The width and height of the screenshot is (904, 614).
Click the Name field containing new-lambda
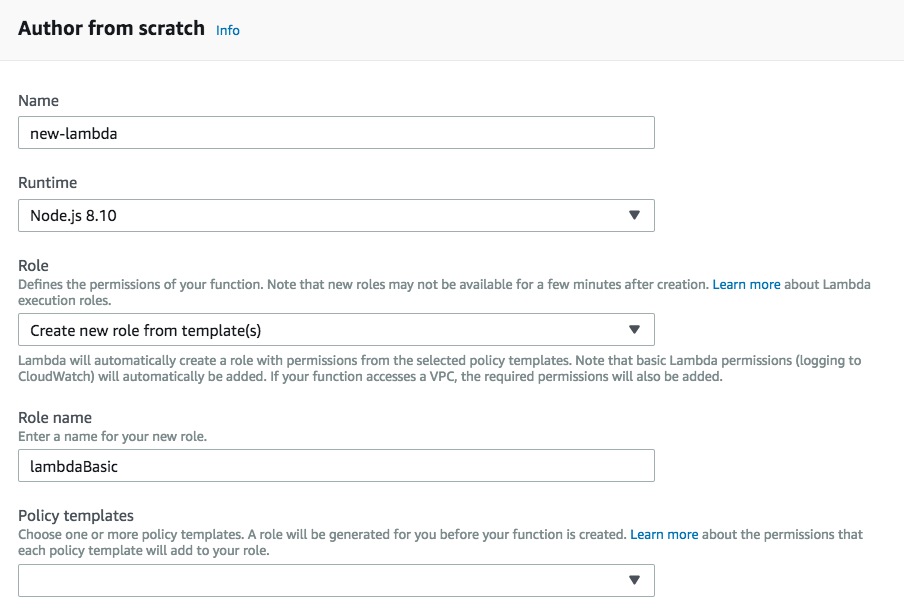[x=336, y=133]
